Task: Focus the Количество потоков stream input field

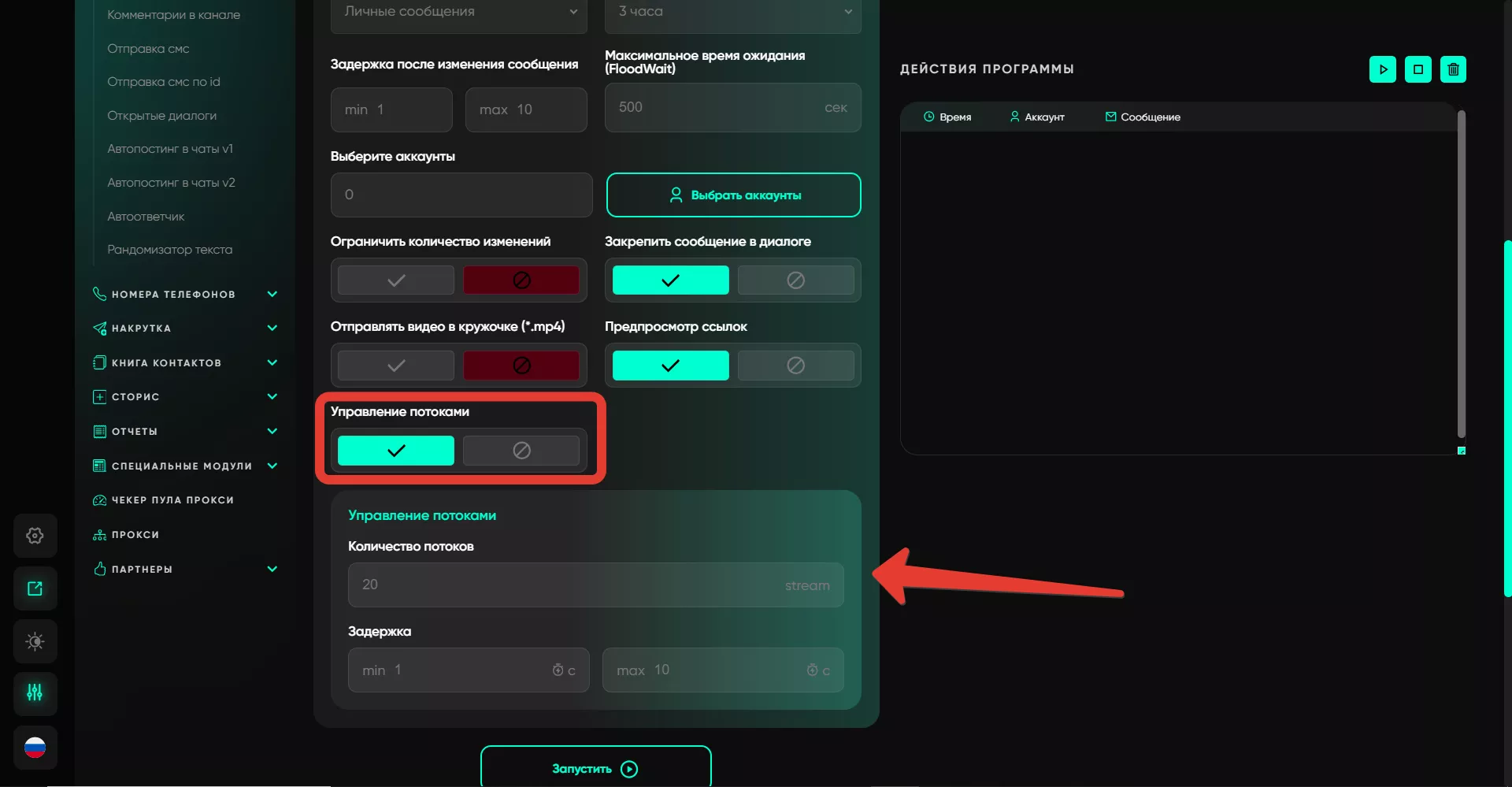Action: pyautogui.click(x=596, y=585)
